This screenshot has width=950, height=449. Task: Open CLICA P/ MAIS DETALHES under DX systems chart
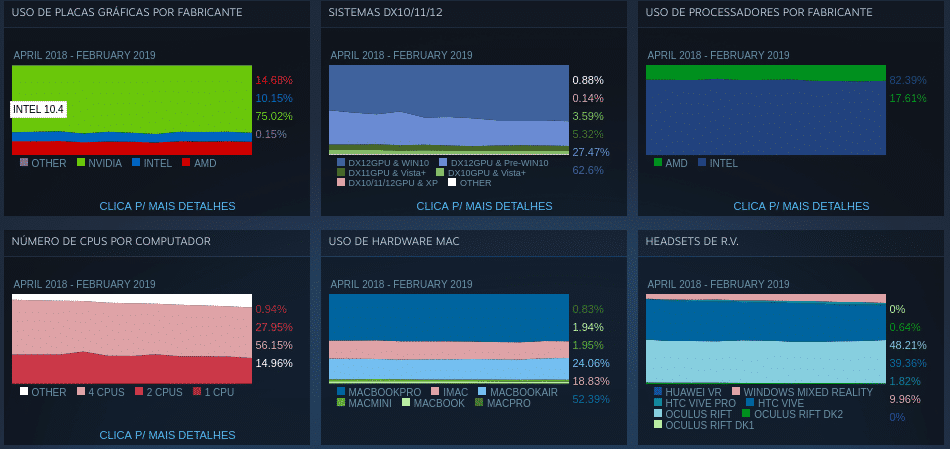point(484,206)
